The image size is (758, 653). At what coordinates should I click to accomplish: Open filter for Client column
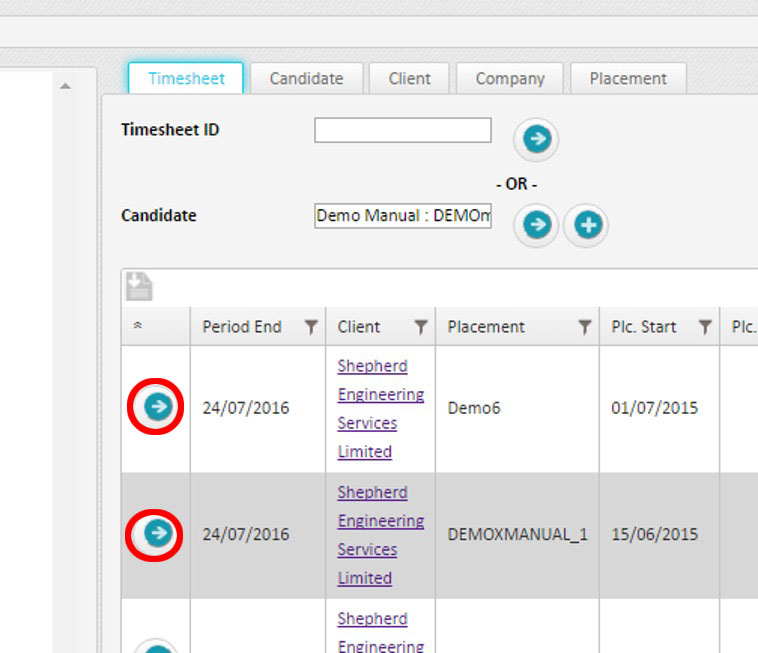coord(421,327)
